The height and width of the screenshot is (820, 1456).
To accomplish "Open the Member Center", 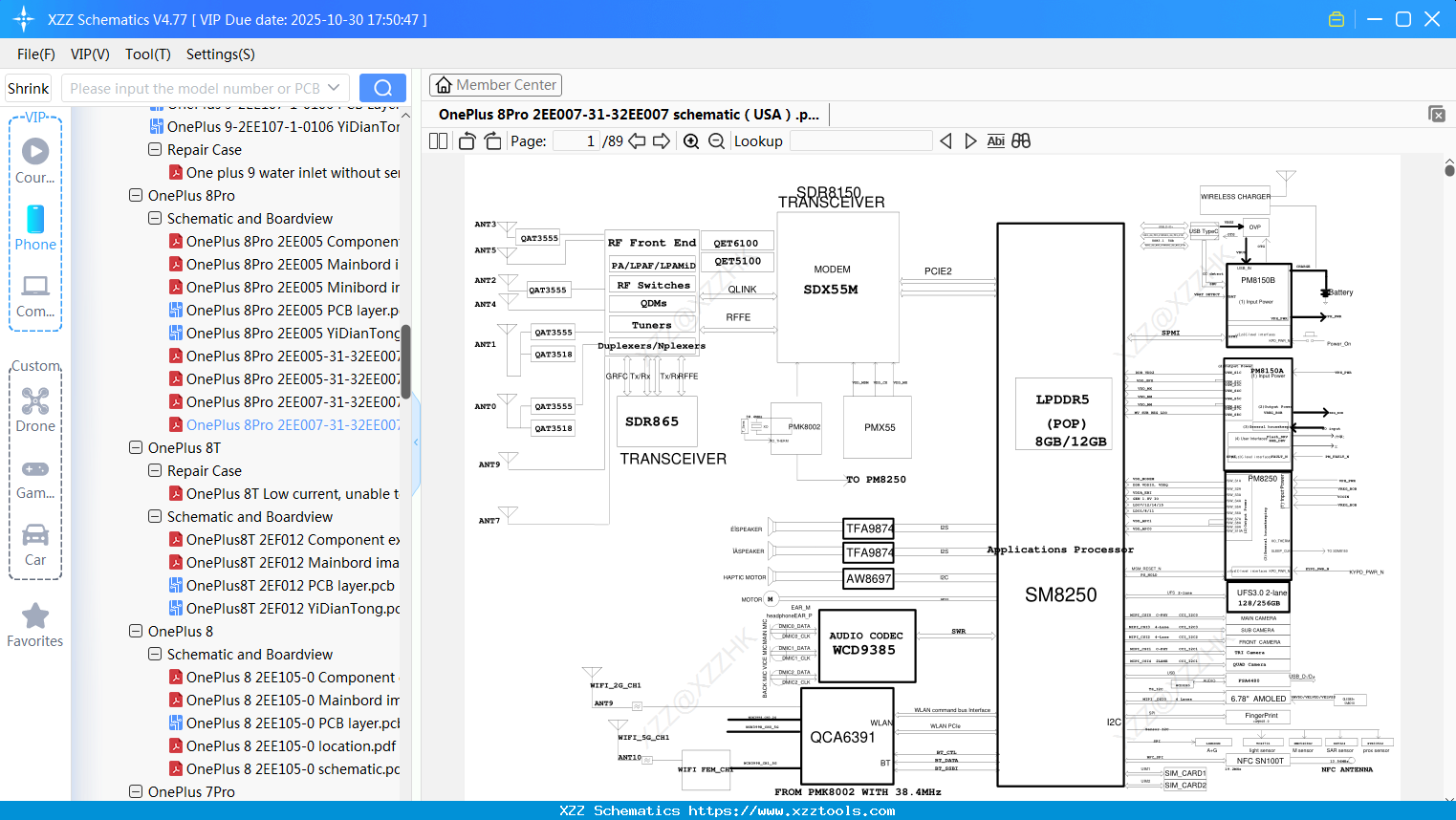I will (495, 85).
